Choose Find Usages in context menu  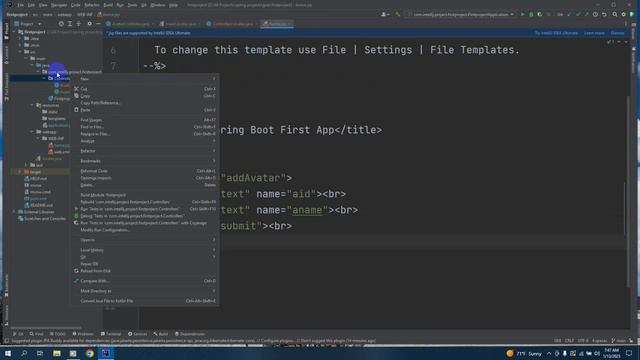click(x=145, y=120)
